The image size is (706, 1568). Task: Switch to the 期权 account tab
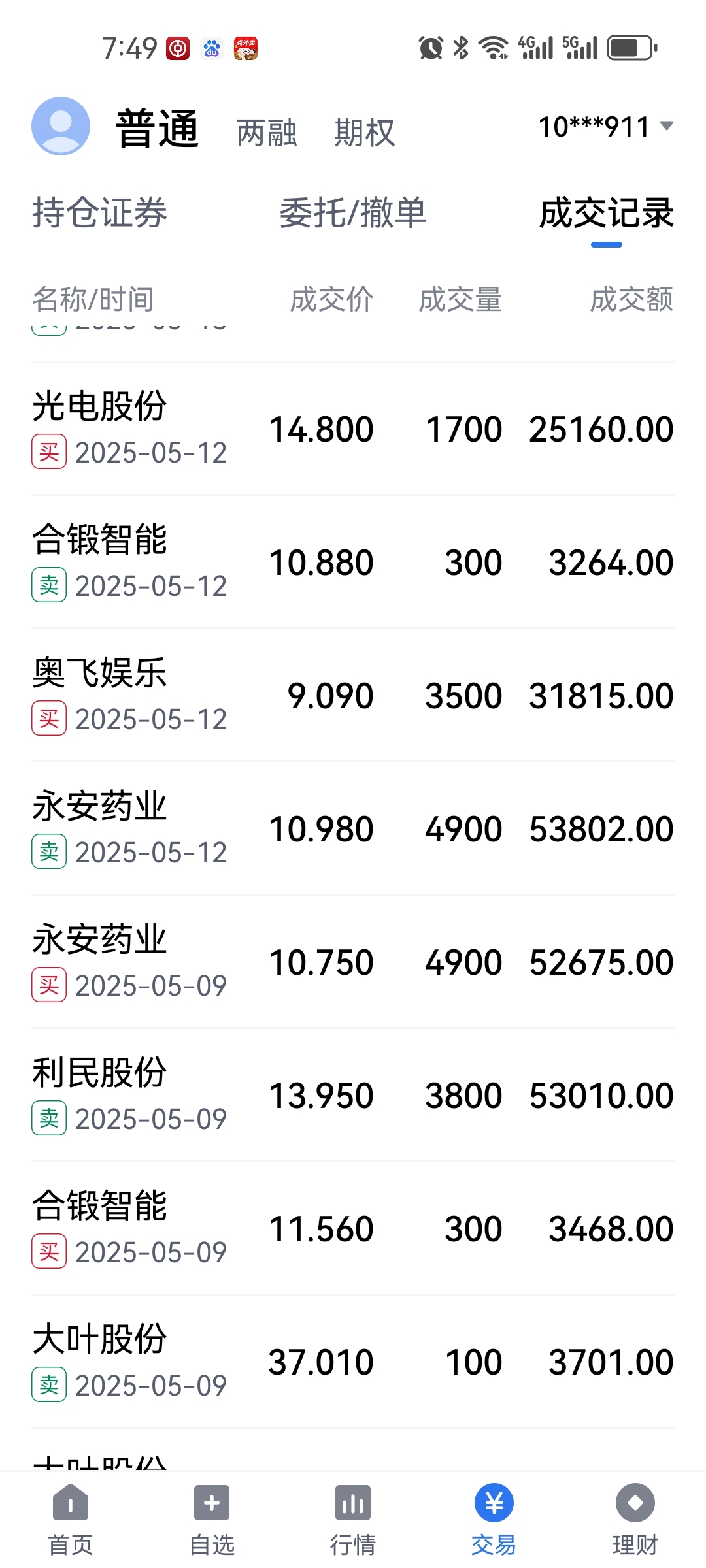(x=365, y=133)
